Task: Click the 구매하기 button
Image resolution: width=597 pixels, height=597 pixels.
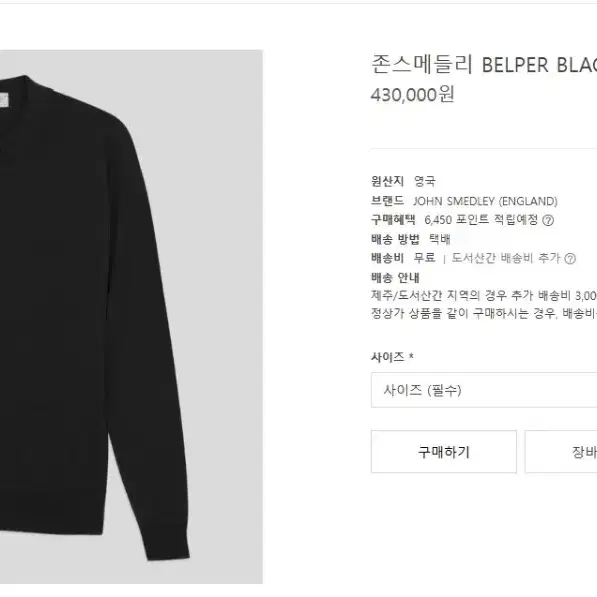Action: click(x=444, y=452)
